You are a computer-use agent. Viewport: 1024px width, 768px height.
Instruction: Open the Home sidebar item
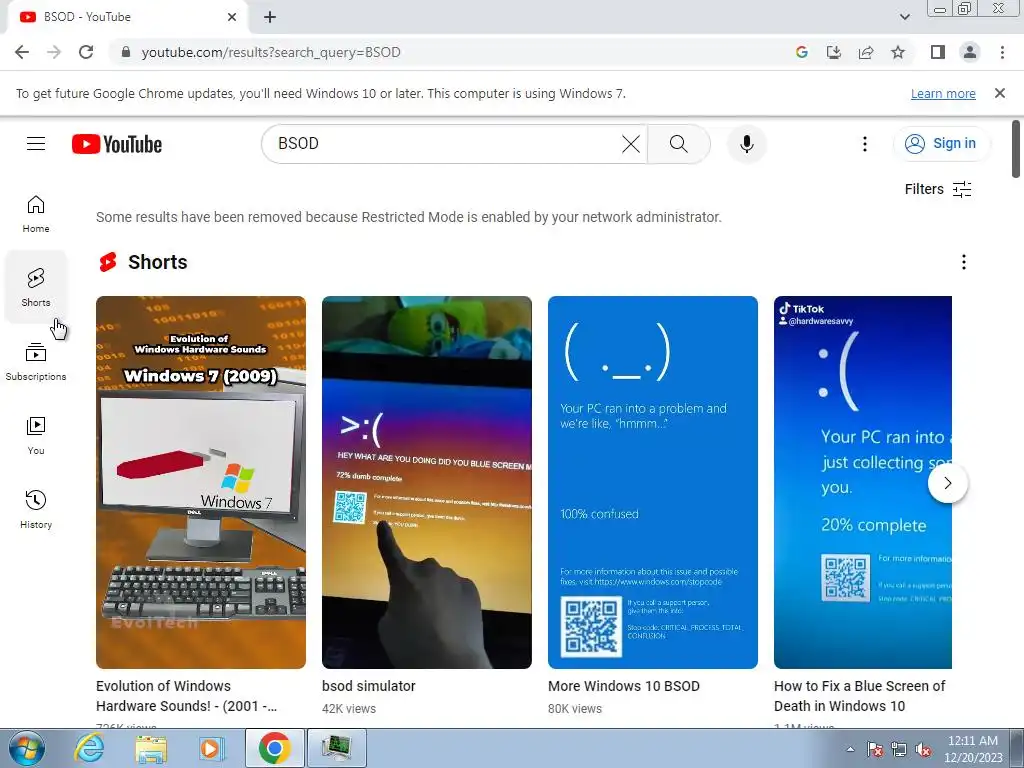[x=36, y=214]
